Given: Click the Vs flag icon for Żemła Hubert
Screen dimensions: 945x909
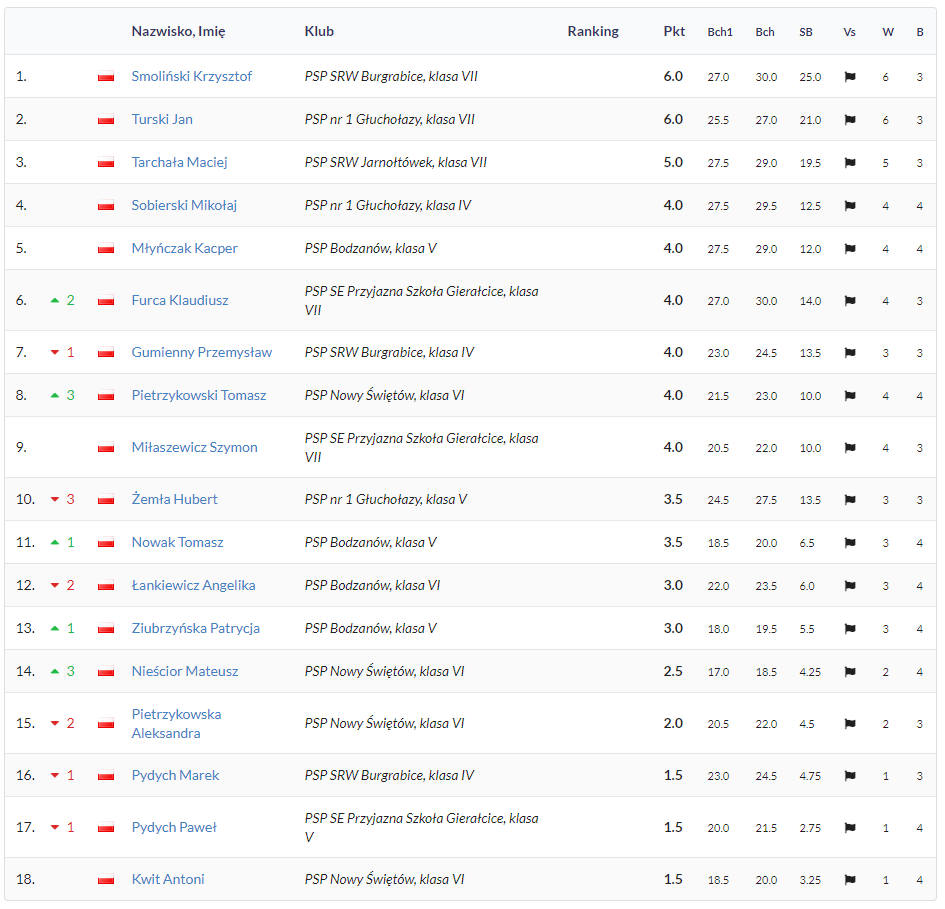Looking at the screenshot, I should coord(850,500).
